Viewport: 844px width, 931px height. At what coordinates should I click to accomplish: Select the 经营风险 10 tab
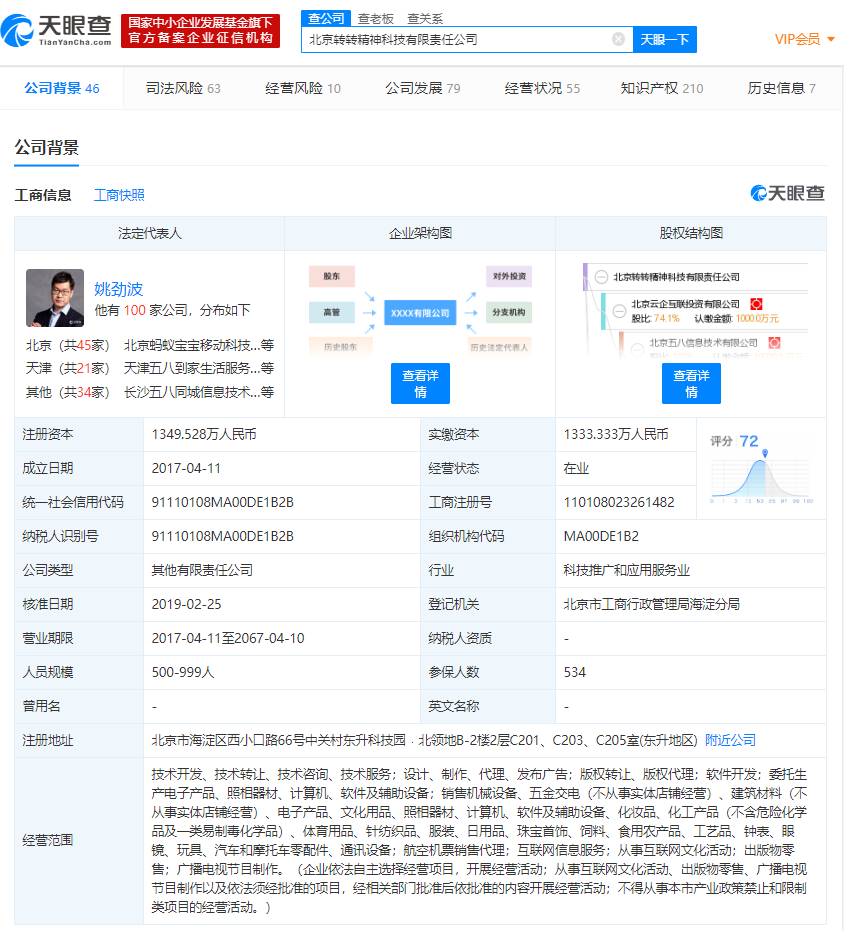pos(302,88)
